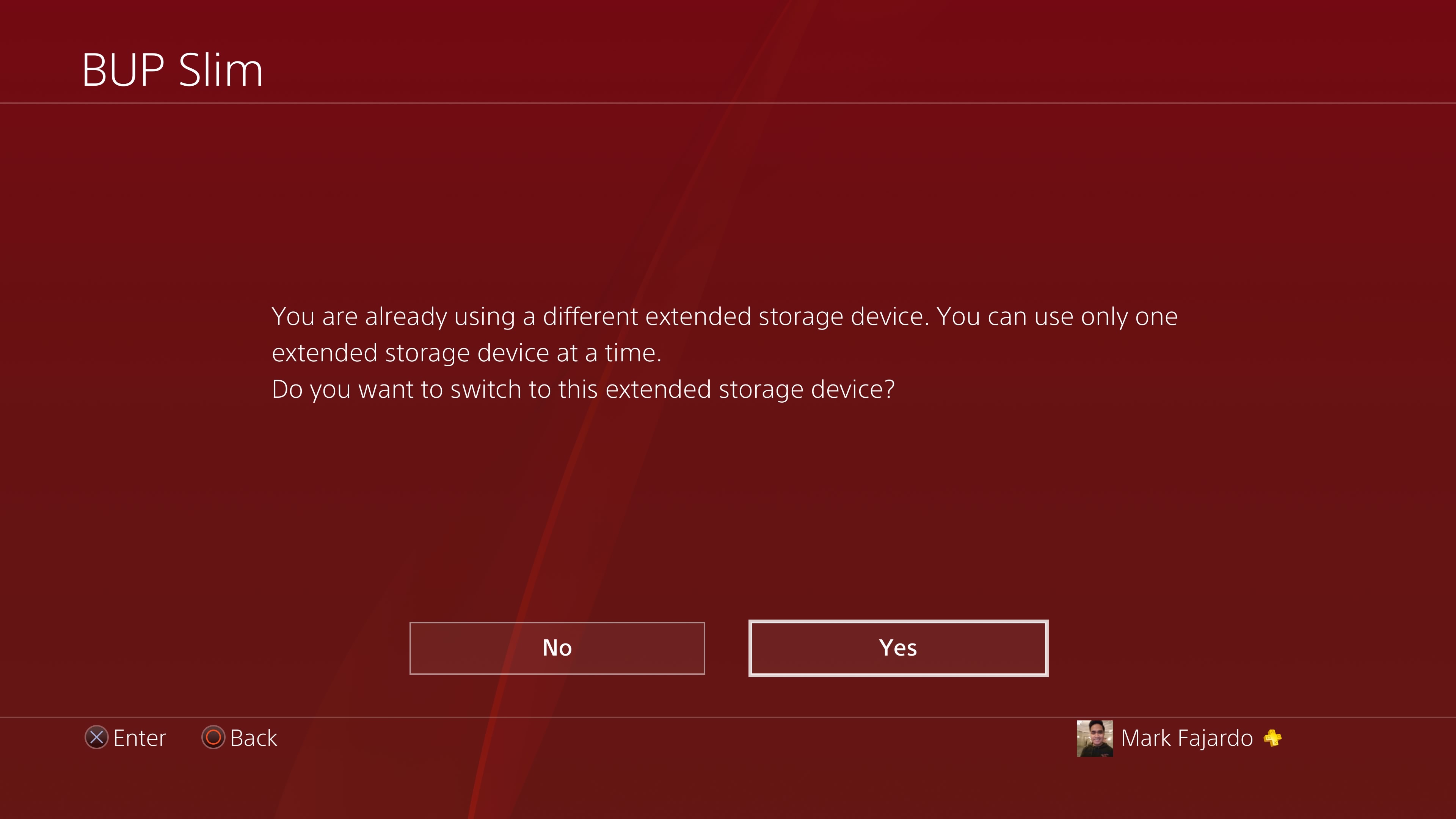Click the divider line under the title
Screen dimensions: 1456x819
[x=728, y=103]
